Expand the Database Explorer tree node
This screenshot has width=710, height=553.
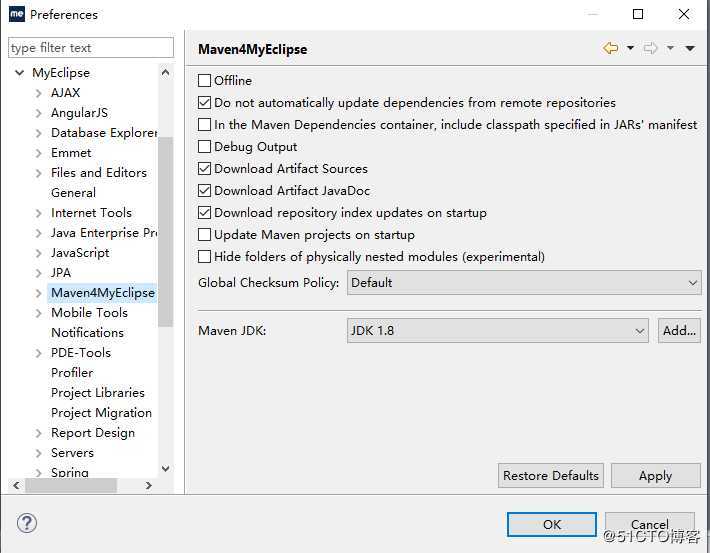(x=38, y=133)
